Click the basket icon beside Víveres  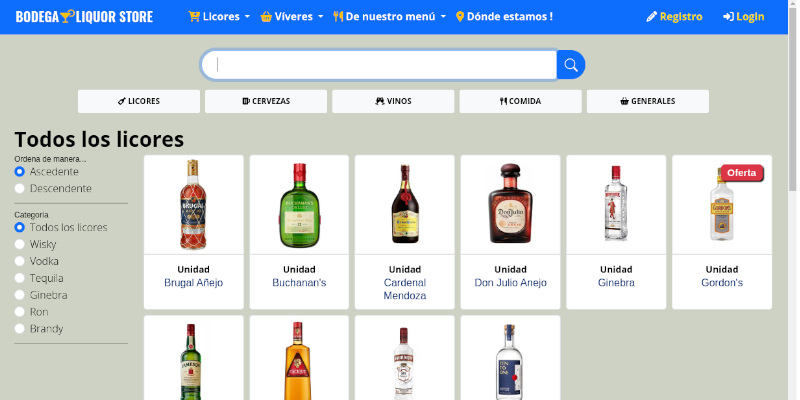[266, 17]
